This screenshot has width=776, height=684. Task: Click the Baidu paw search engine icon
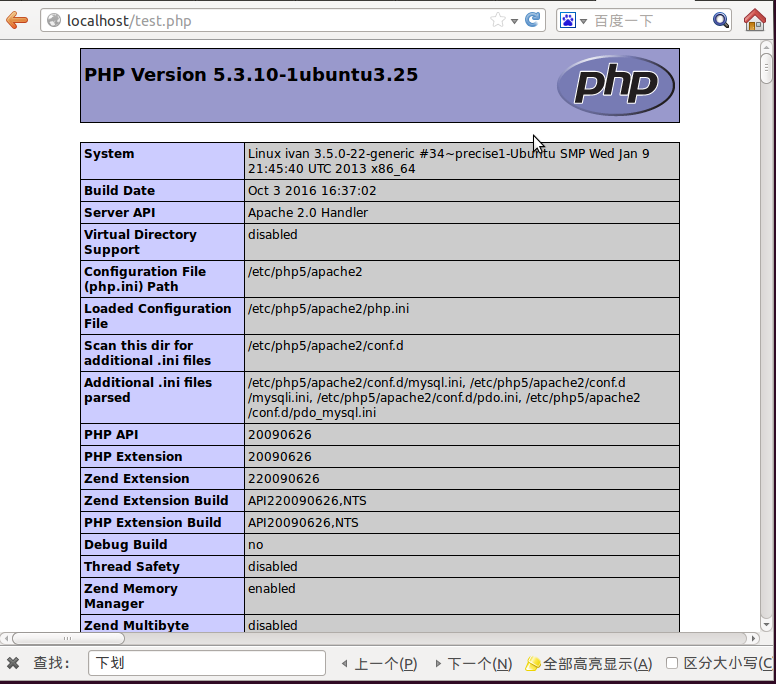click(x=568, y=20)
